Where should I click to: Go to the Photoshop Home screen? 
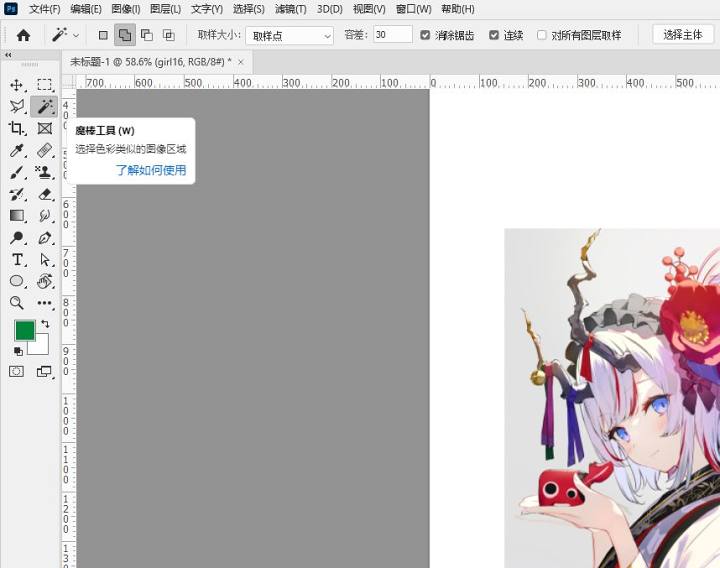pyautogui.click(x=23, y=35)
